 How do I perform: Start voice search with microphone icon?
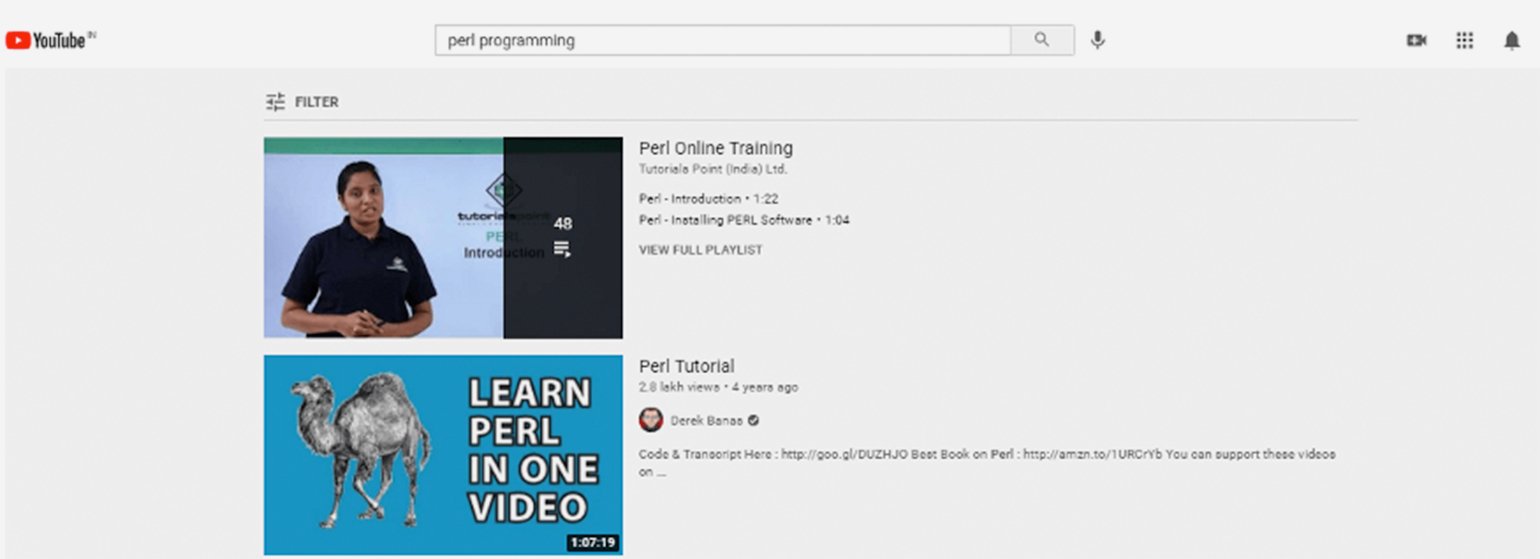1098,40
